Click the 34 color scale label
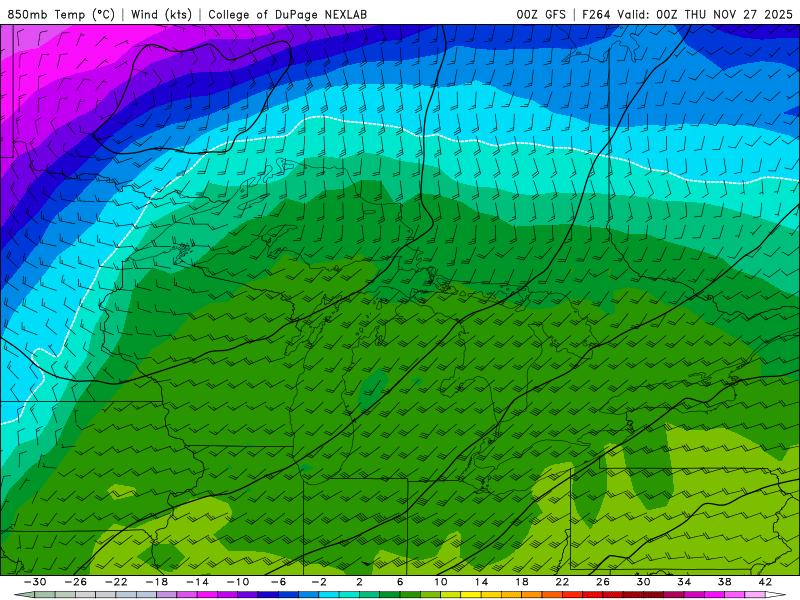This screenshot has height=600, width=800. tap(684, 582)
